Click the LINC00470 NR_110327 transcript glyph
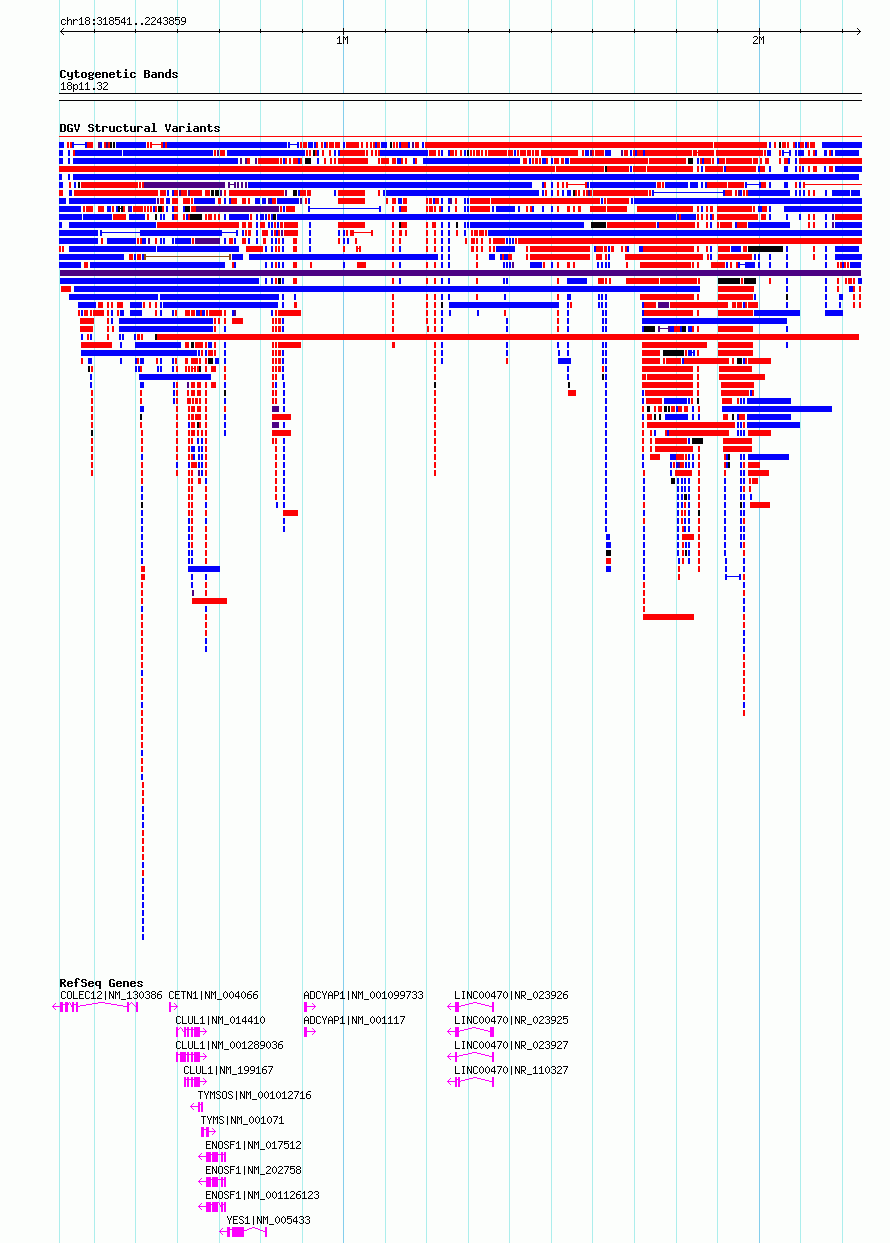 (x=471, y=1082)
